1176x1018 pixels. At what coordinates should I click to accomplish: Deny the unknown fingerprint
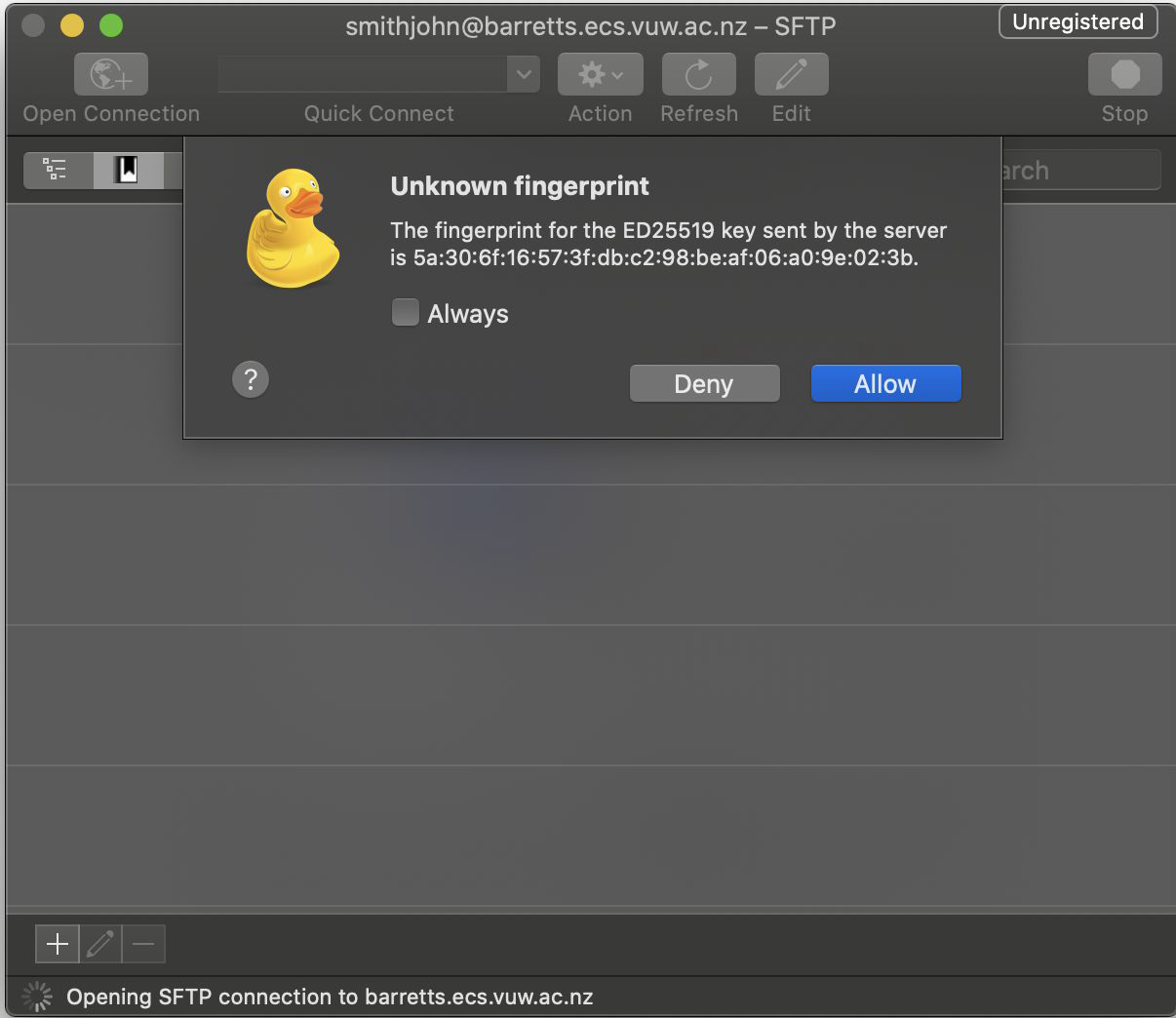pyautogui.click(x=704, y=384)
